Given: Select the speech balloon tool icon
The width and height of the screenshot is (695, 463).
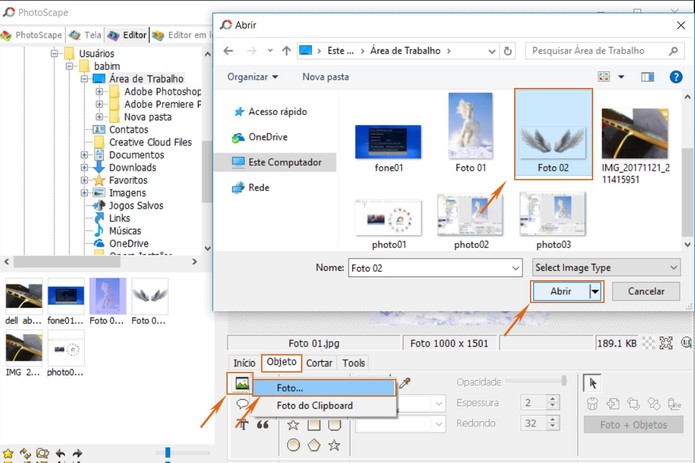Looking at the screenshot, I should tap(242, 404).
